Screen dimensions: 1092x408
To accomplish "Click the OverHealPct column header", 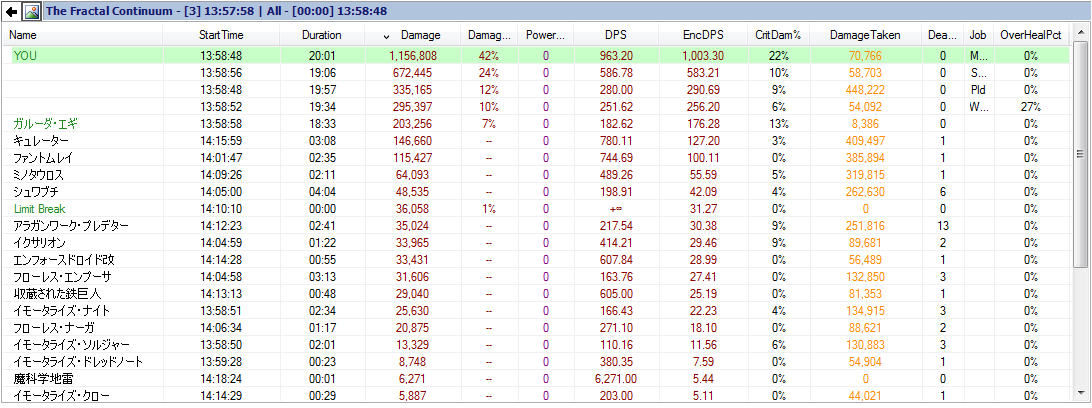I will click(1031, 35).
